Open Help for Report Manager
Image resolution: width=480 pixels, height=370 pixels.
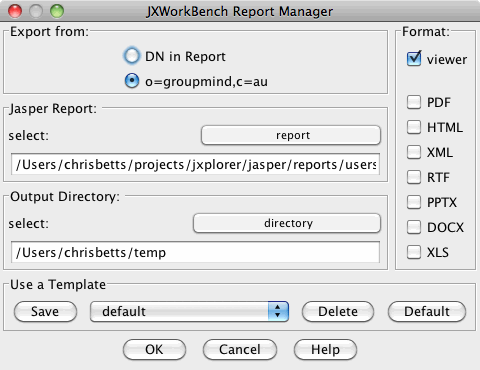click(325, 349)
